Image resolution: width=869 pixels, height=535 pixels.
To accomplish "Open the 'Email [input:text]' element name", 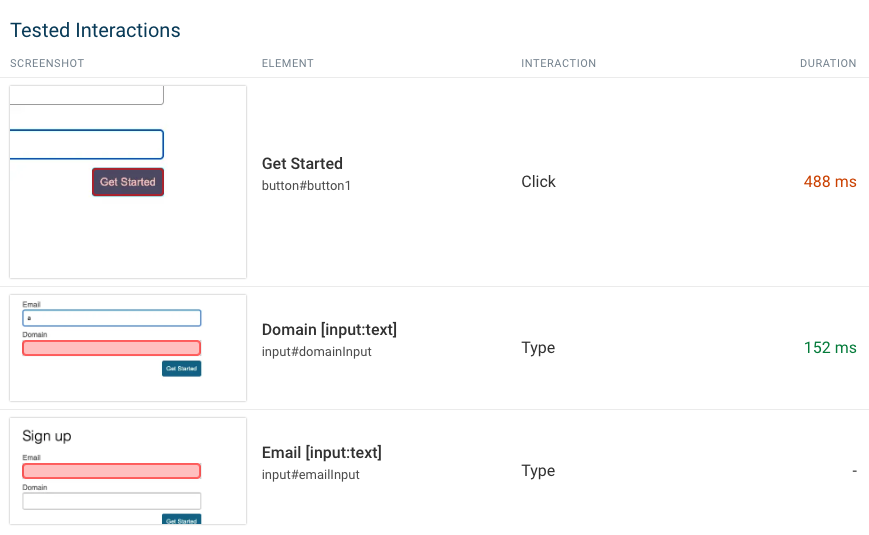I will tap(321, 453).
